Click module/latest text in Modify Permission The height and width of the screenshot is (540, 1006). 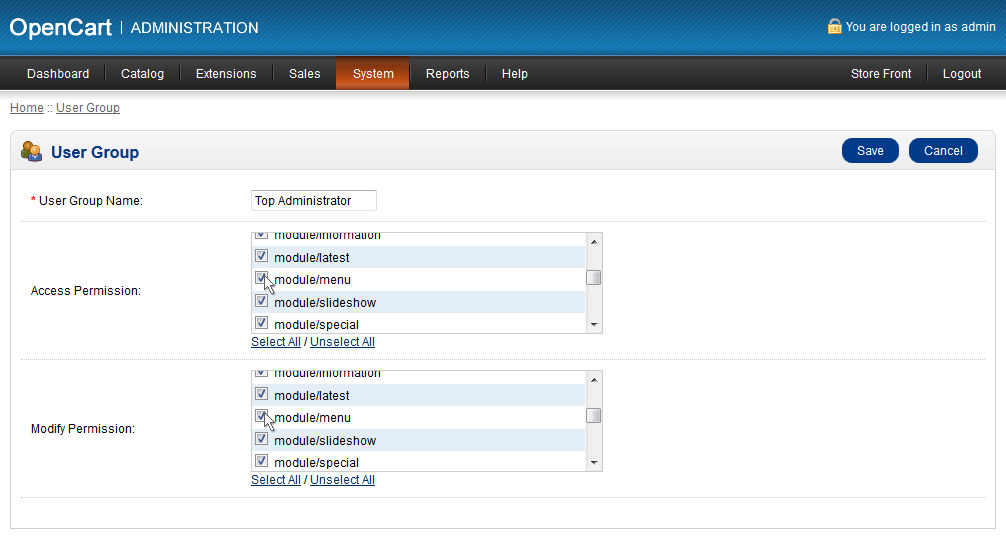click(x=312, y=396)
